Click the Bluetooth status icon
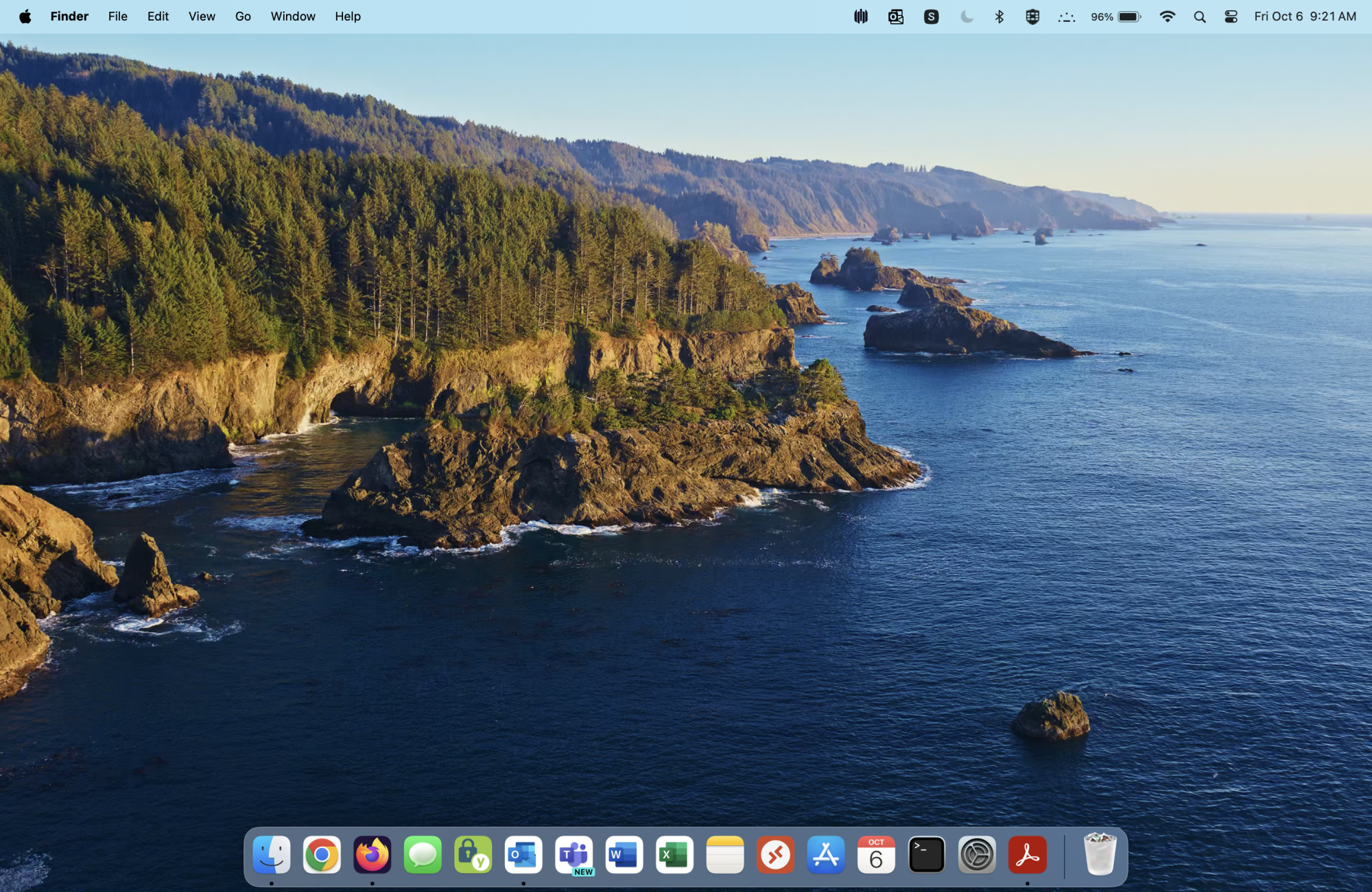The width and height of the screenshot is (1372, 892). click(x=999, y=16)
